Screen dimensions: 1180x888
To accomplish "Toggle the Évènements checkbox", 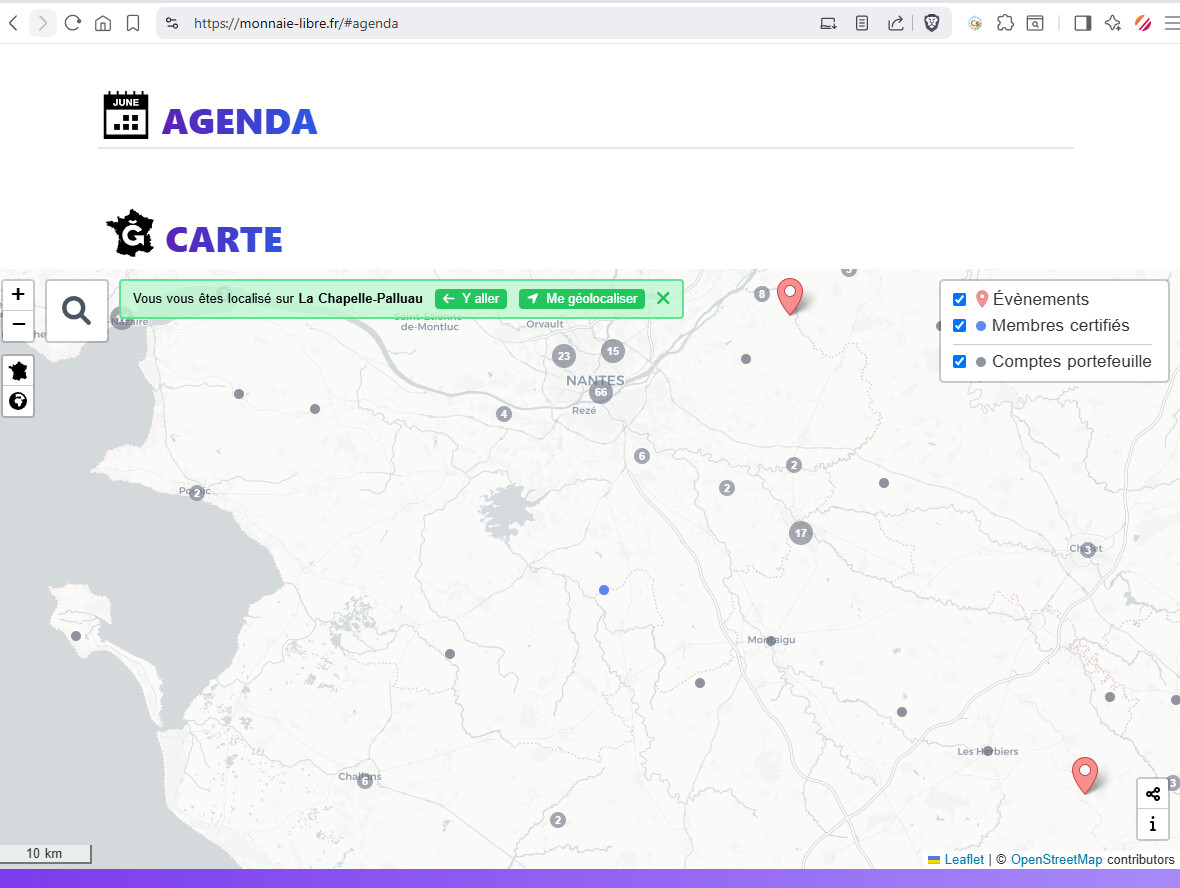I will (959, 299).
